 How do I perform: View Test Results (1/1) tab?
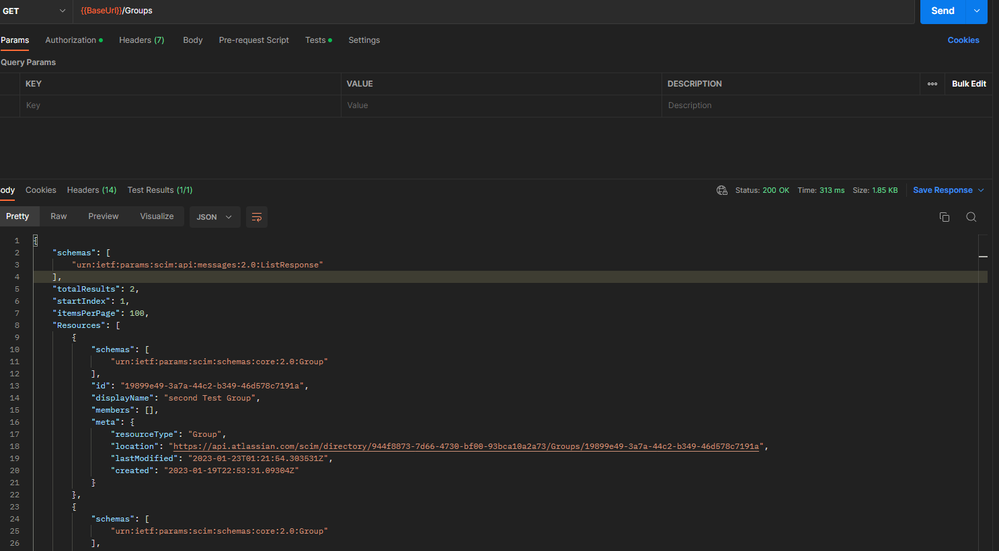160,190
